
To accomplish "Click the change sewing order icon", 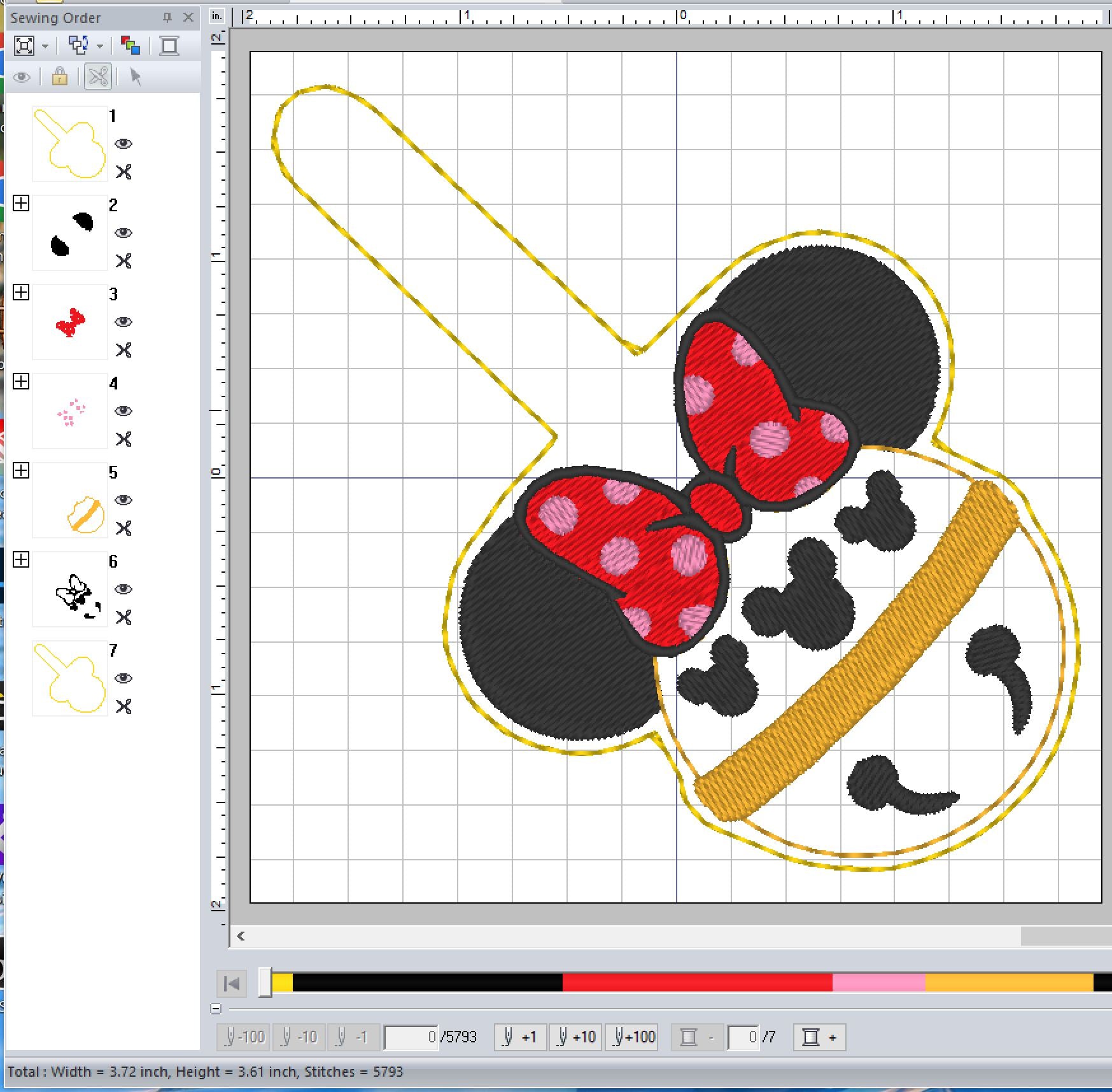I will tap(78, 46).
